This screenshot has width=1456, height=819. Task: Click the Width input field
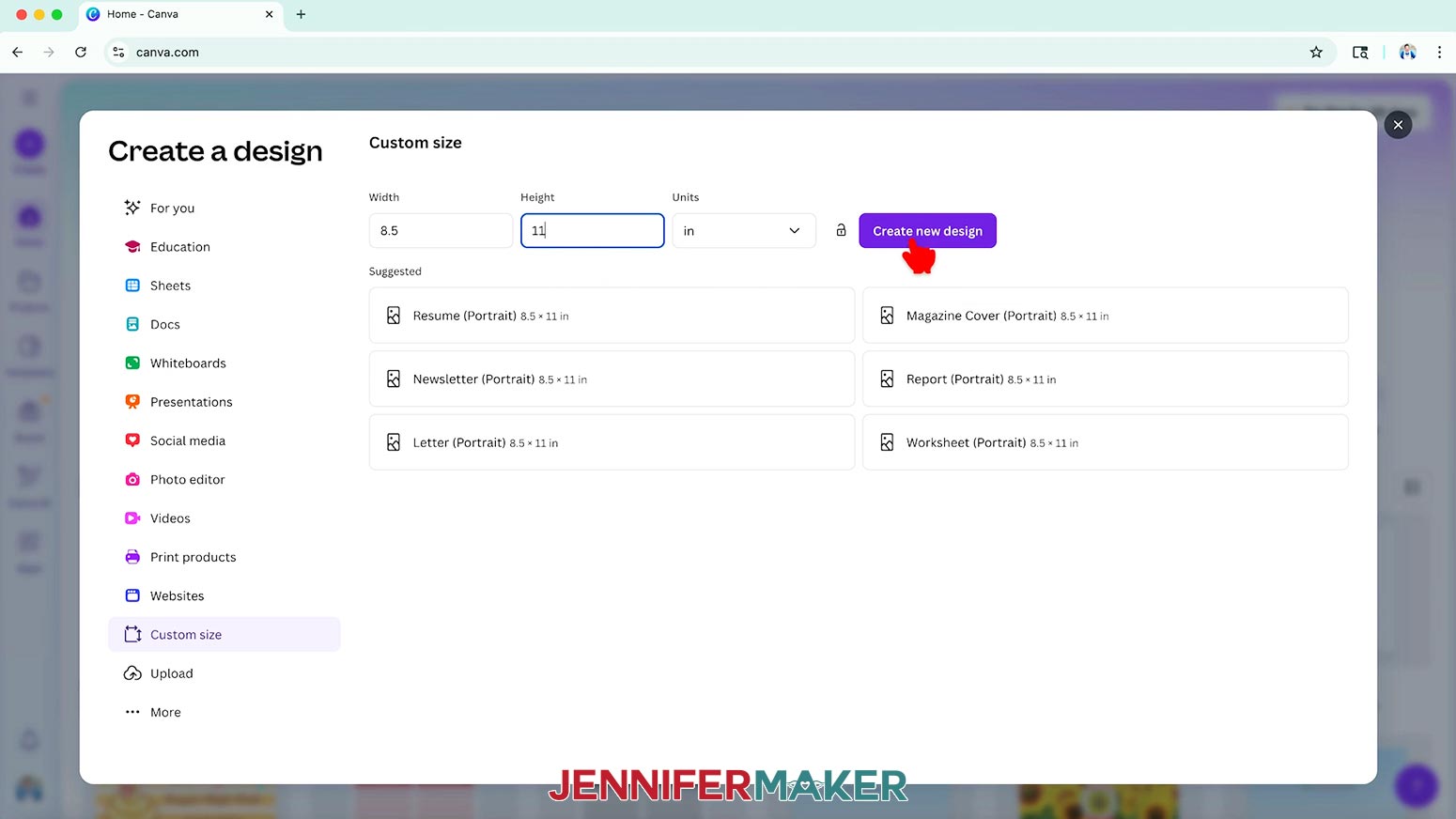[x=441, y=231]
